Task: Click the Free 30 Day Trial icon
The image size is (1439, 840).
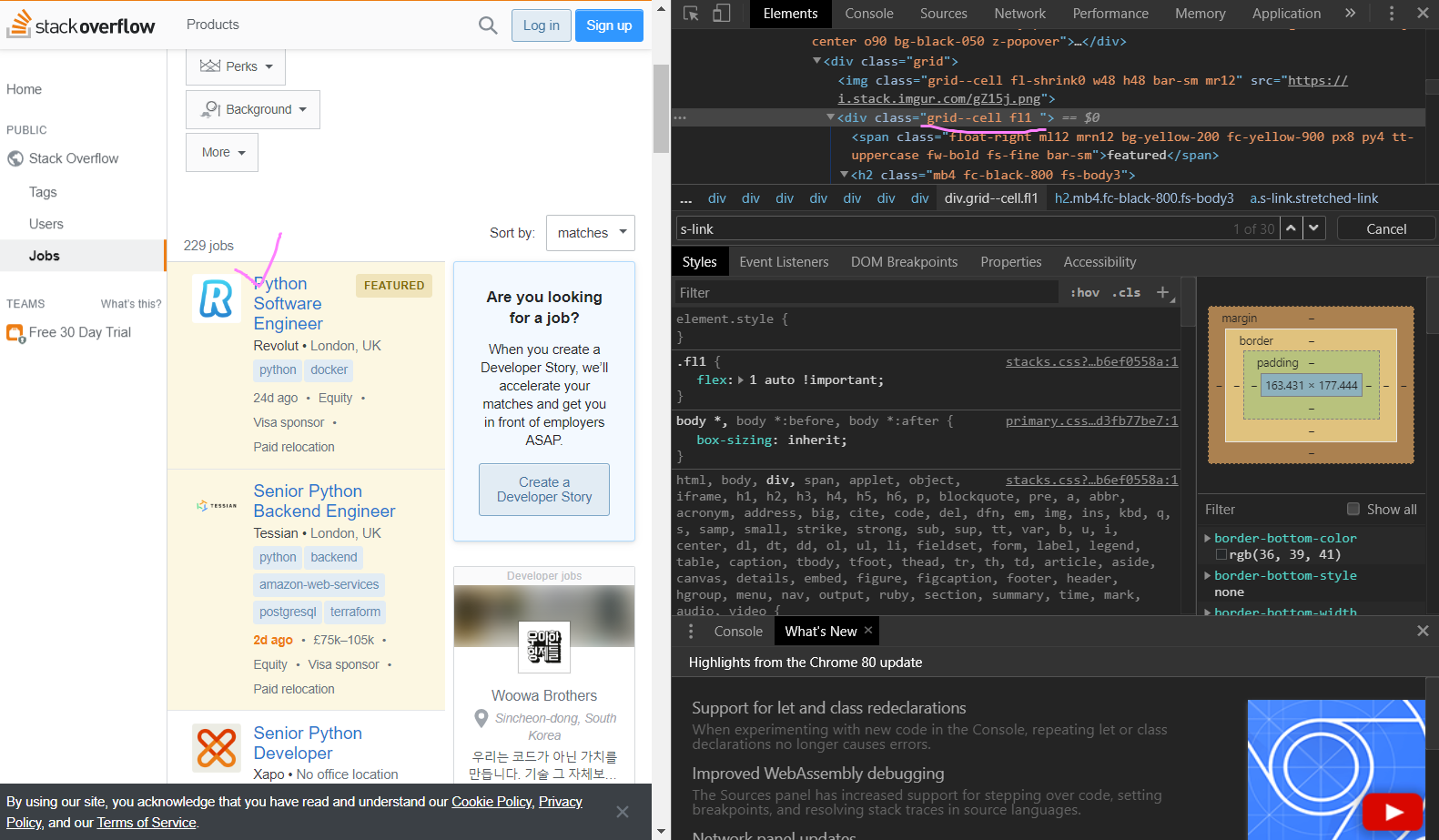Action: (x=15, y=333)
